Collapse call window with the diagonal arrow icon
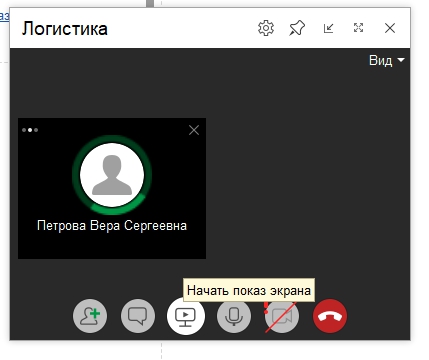The width and height of the screenshot is (429, 360). click(x=328, y=28)
